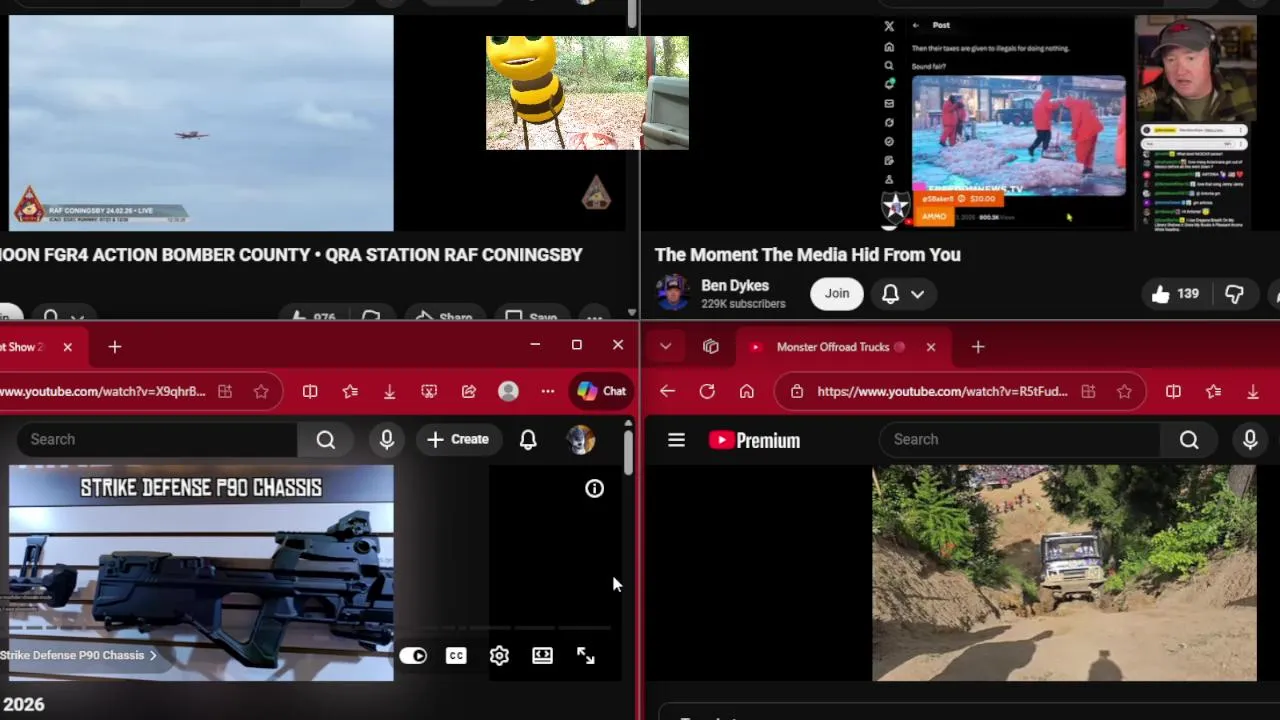Toggle closed captions on the P90 video
The image size is (1280, 720).
(456, 656)
